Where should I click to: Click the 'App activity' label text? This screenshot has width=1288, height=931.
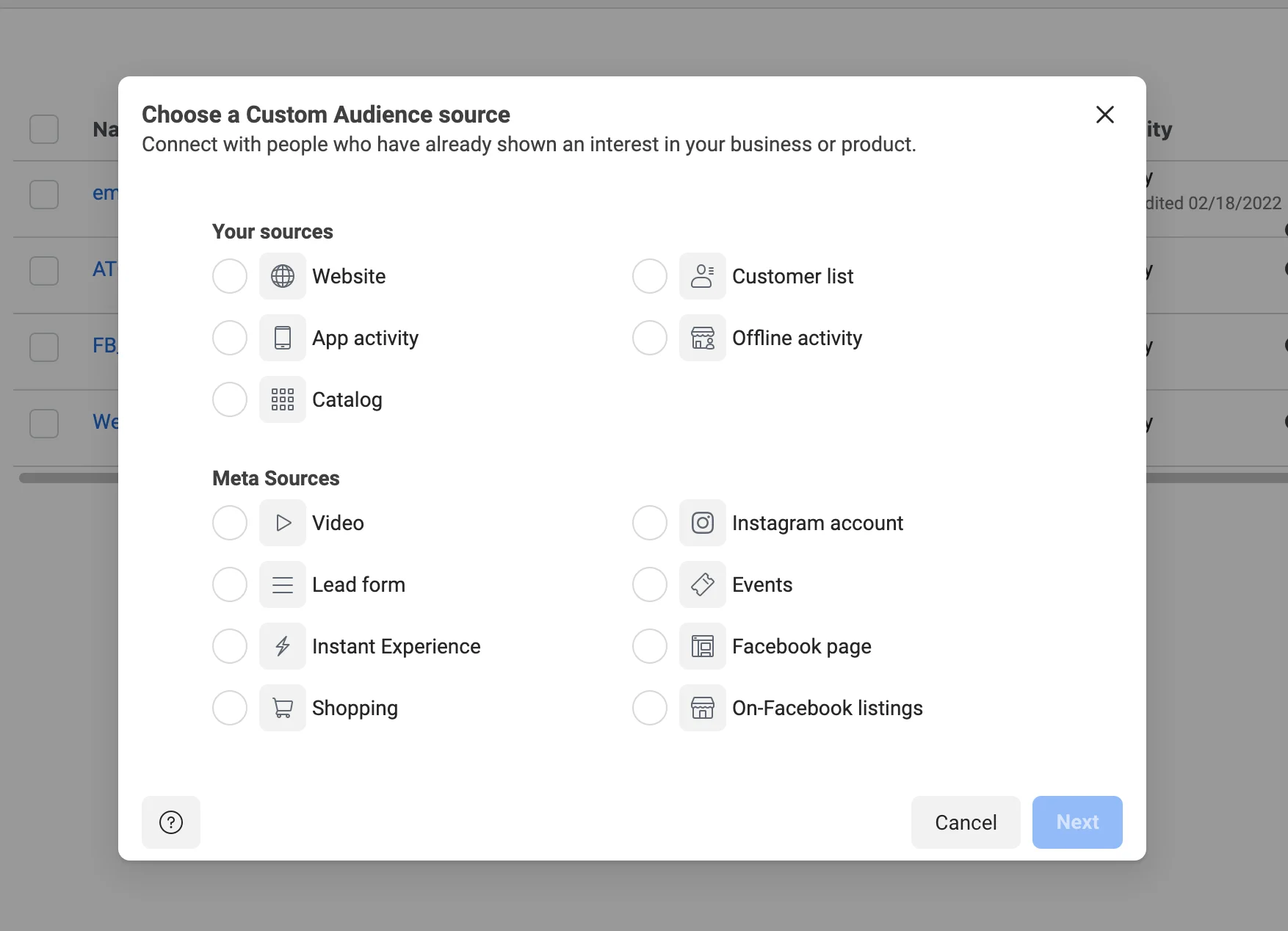365,338
